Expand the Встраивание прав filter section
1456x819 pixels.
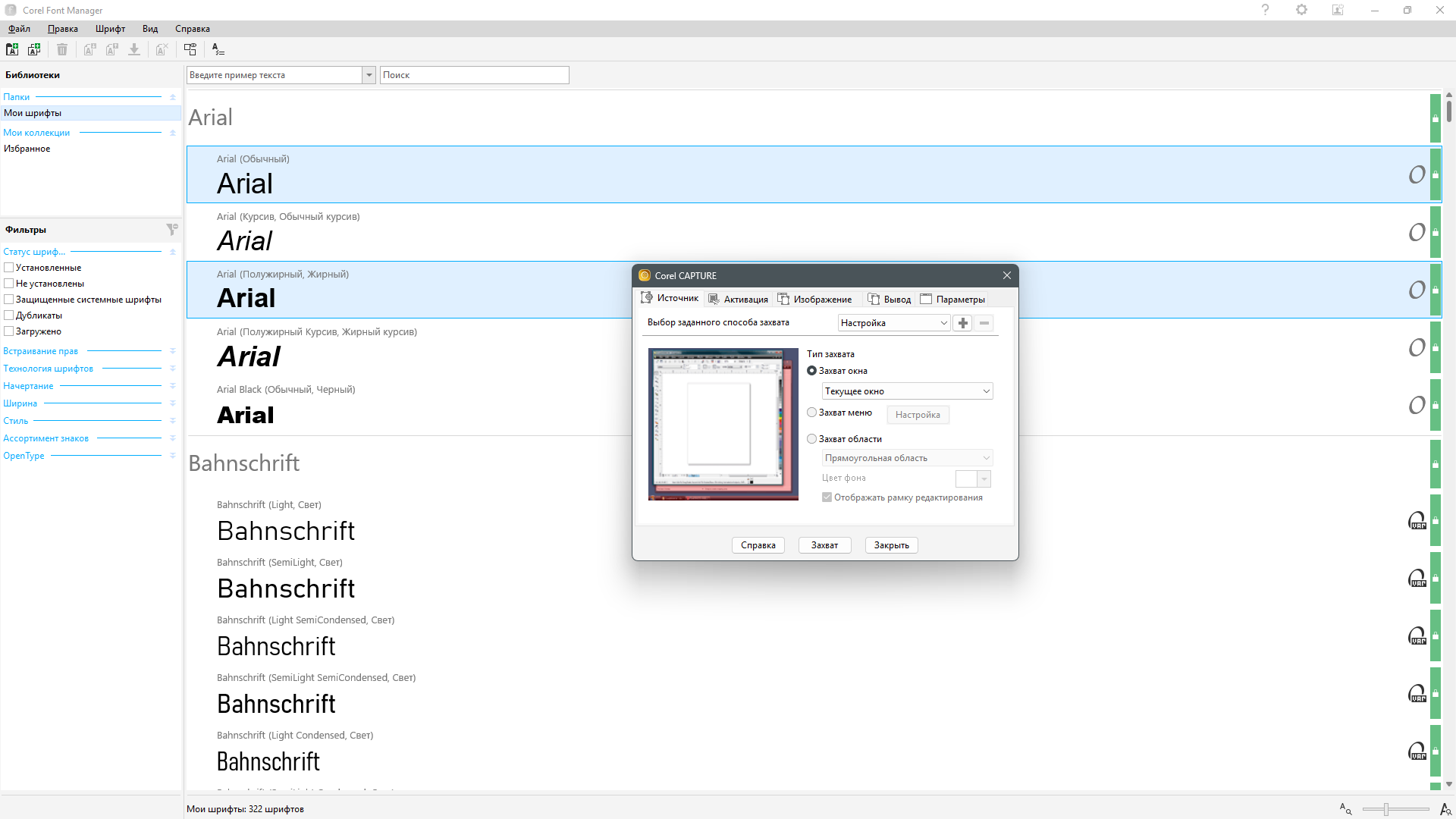tap(173, 351)
